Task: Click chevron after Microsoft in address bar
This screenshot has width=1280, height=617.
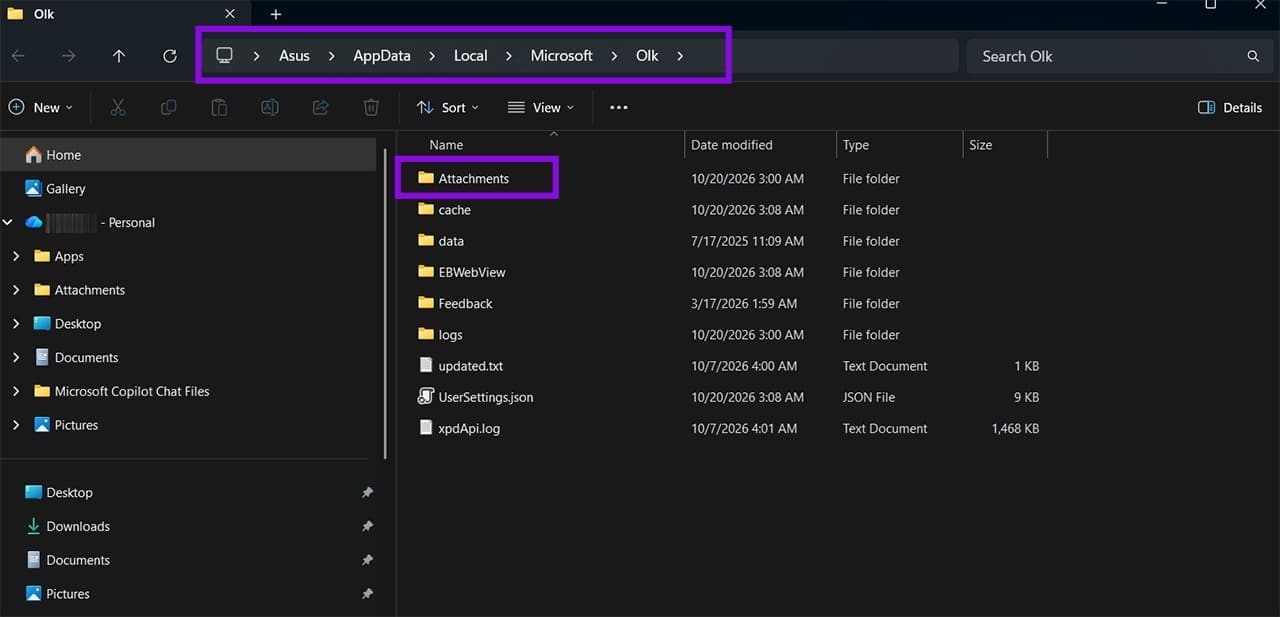Action: [614, 56]
